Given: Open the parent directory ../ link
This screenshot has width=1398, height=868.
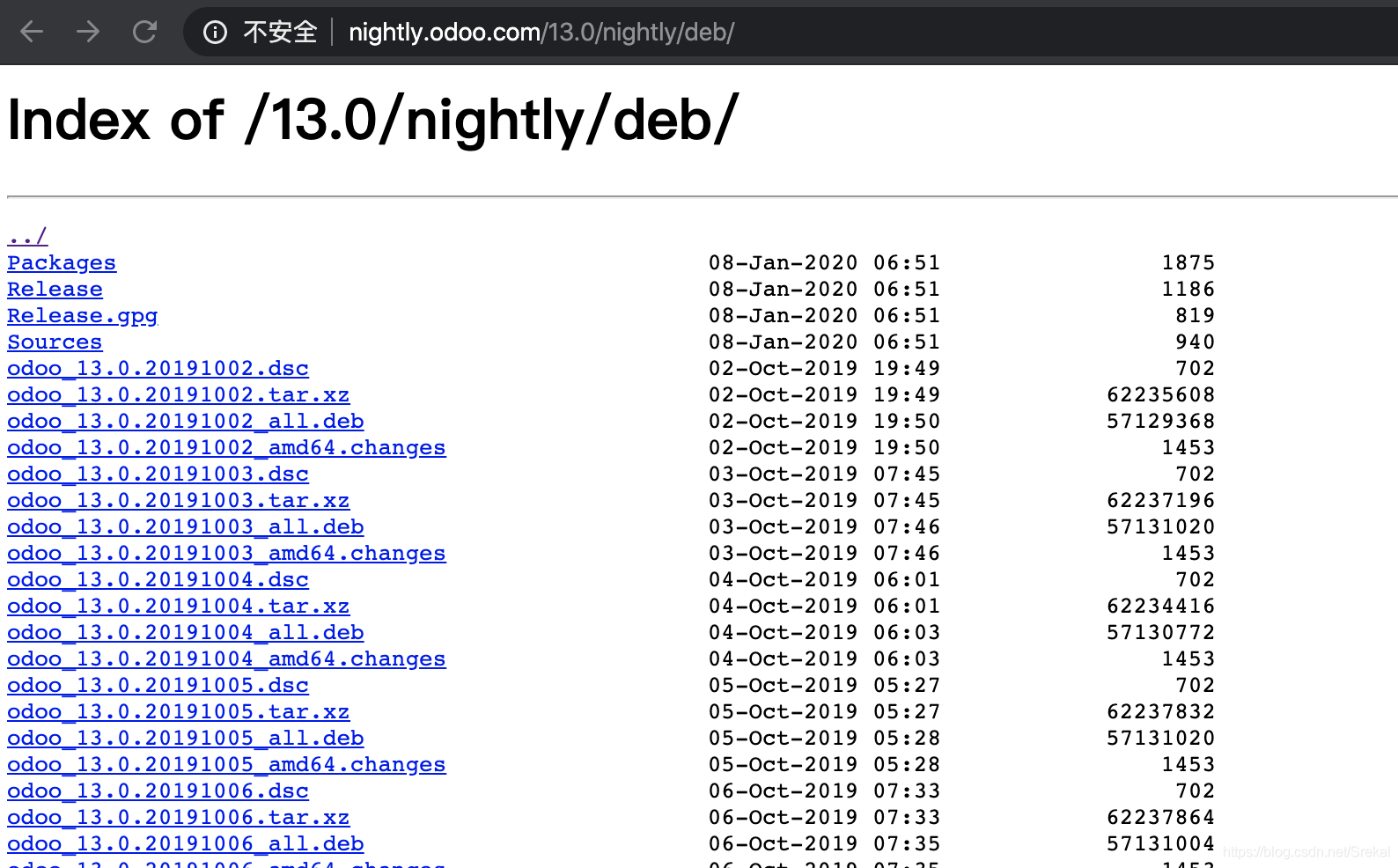Looking at the screenshot, I should coord(27,236).
